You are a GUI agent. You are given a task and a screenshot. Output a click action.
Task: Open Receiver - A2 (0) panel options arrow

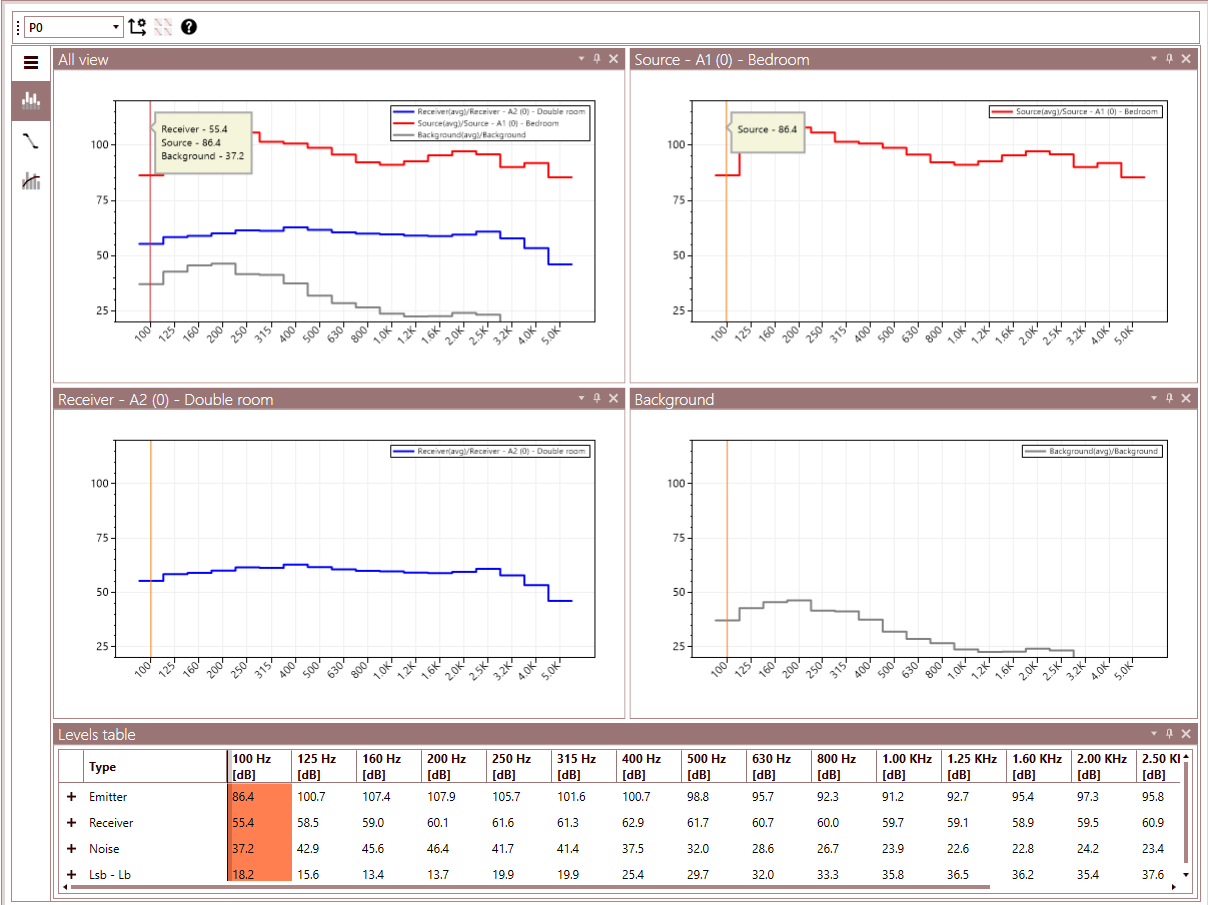[581, 398]
